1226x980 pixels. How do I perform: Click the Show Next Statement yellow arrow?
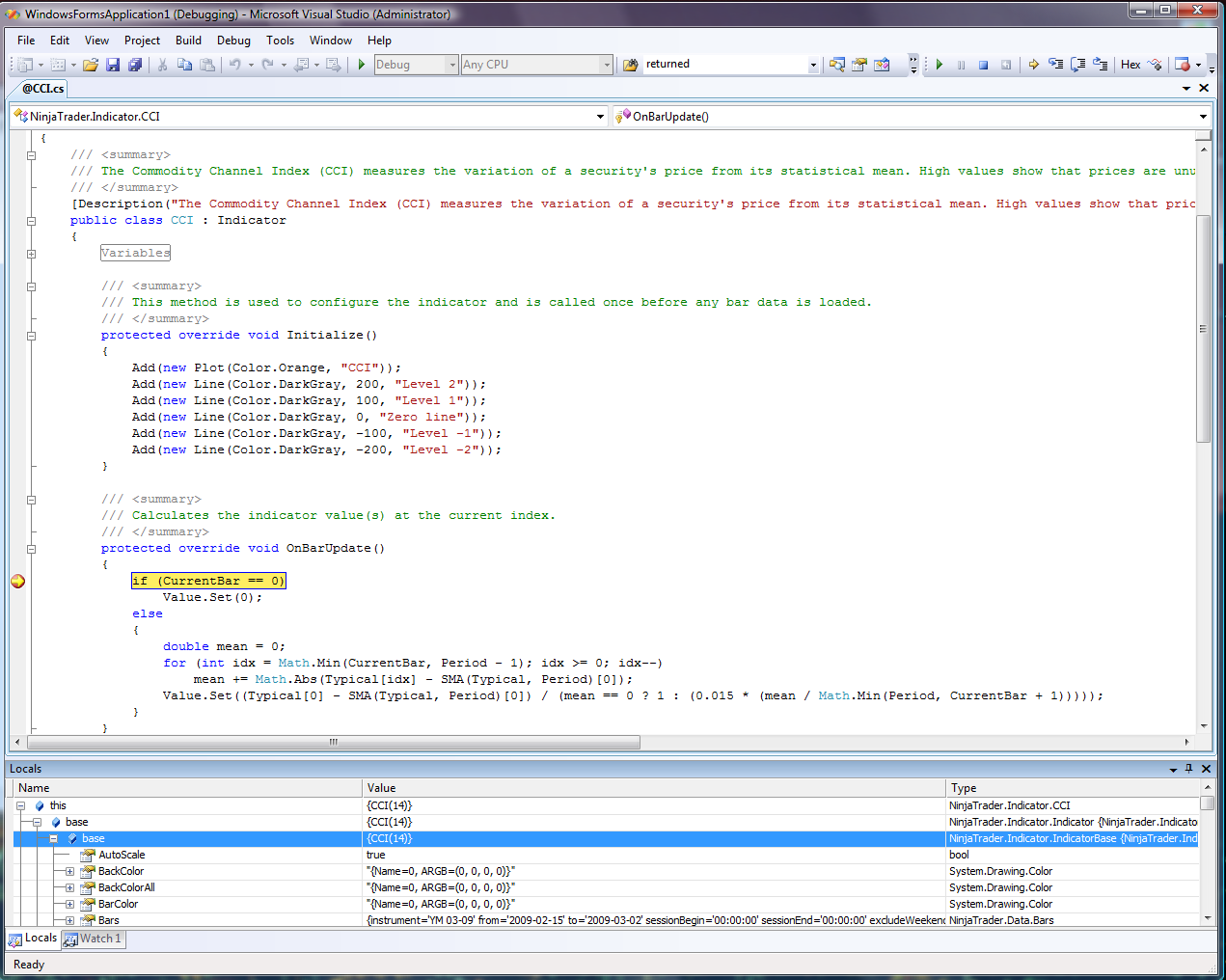(x=1033, y=65)
